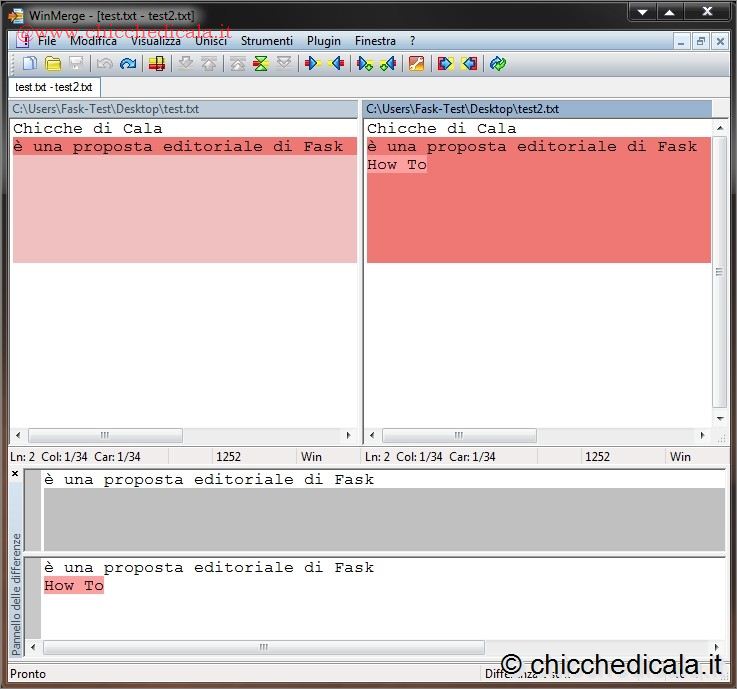The image size is (737, 689).
Task: Jump to the current difference icon
Action: coord(260,64)
